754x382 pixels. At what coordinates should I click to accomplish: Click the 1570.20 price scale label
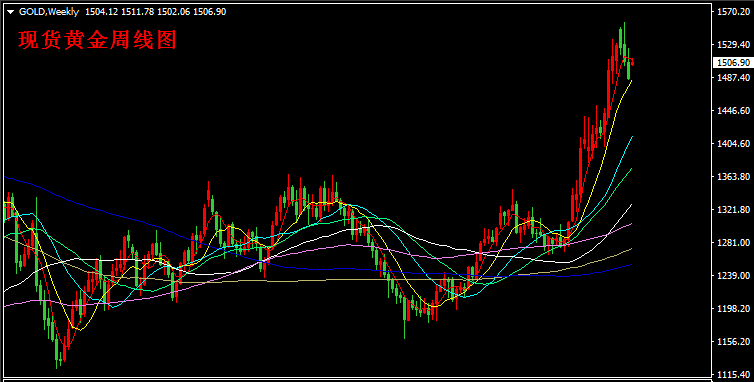coord(734,12)
